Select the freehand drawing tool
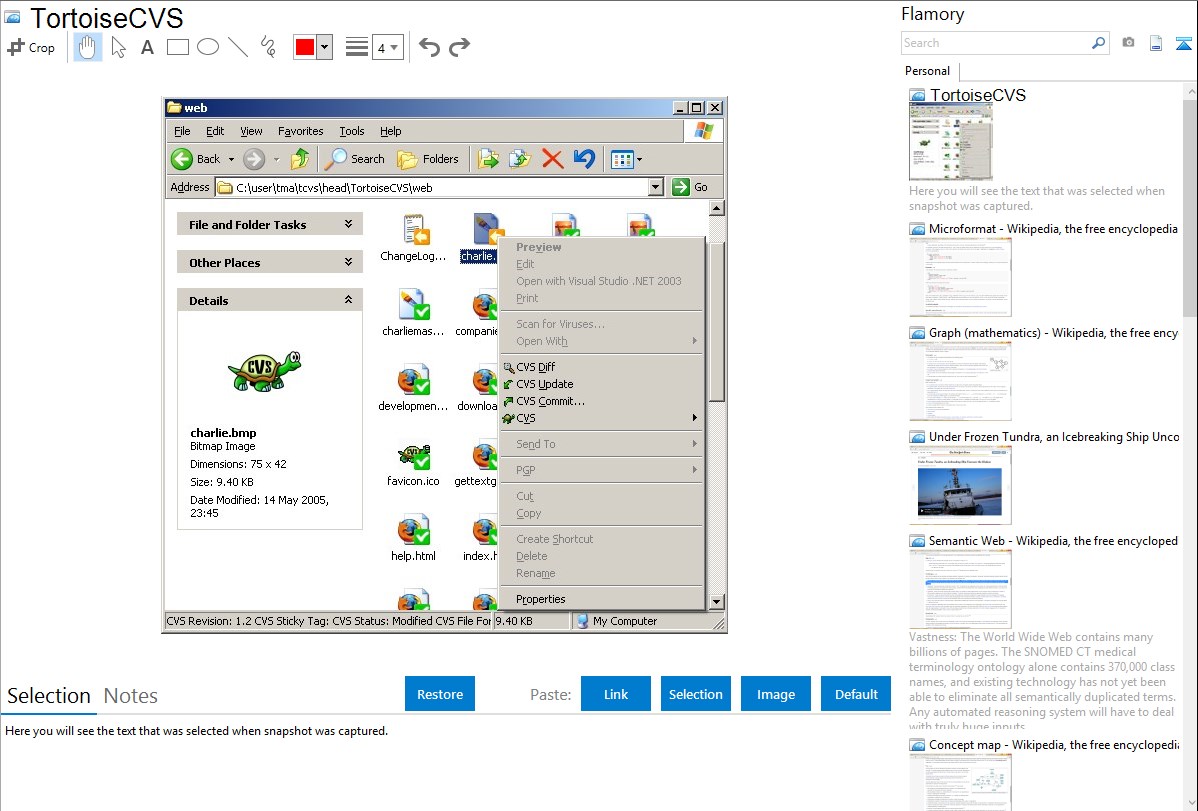Viewport: 1198px width, 811px height. pyautogui.click(x=268, y=47)
